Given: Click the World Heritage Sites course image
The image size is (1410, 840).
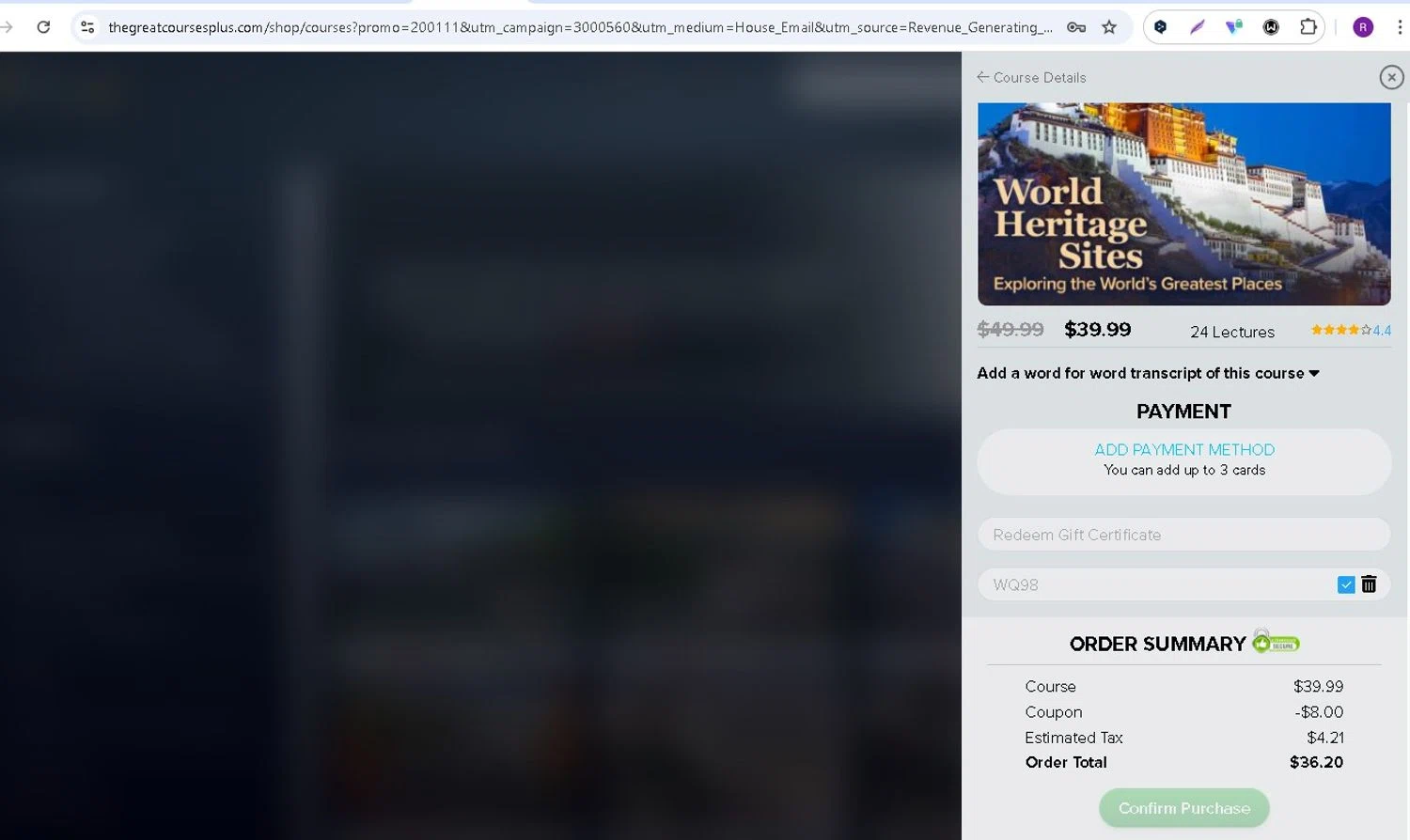Looking at the screenshot, I should pyautogui.click(x=1183, y=204).
